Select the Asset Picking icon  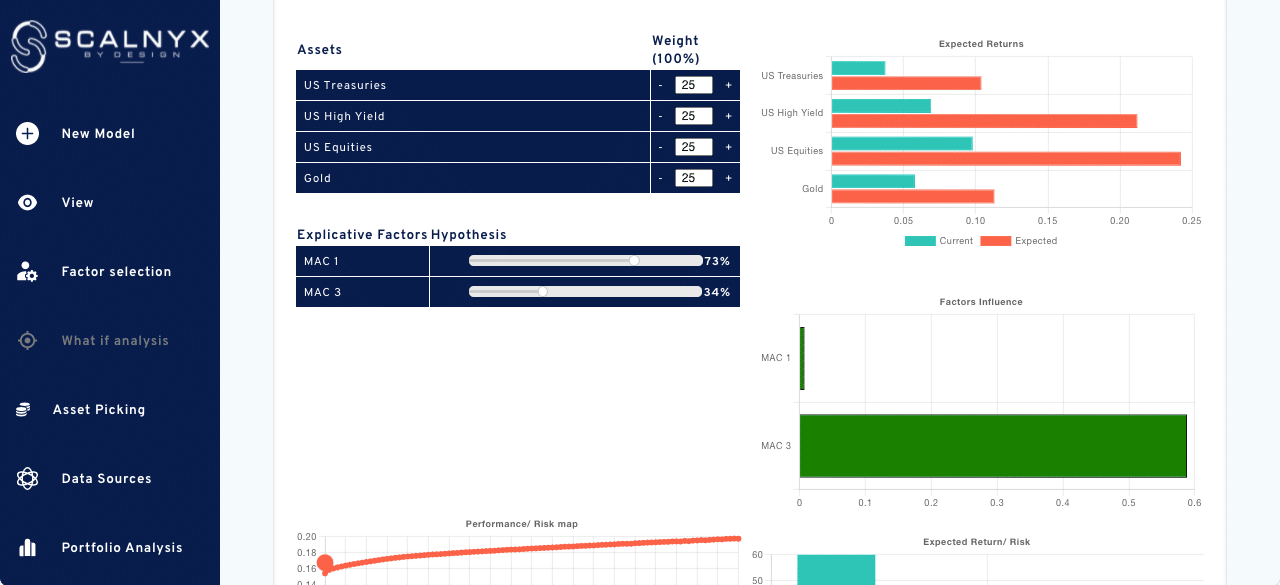point(26,409)
